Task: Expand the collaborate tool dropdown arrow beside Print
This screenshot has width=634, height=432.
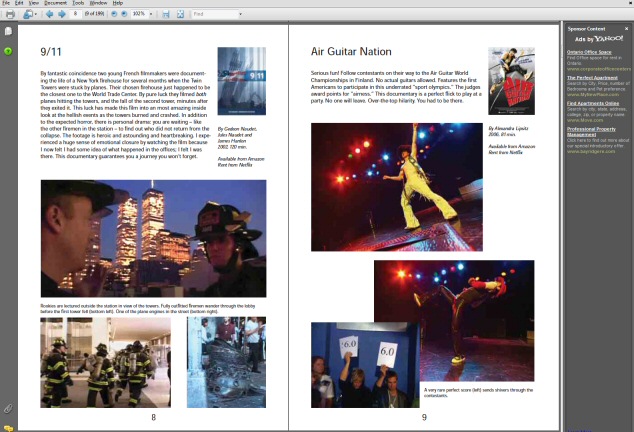Action: click(x=36, y=14)
